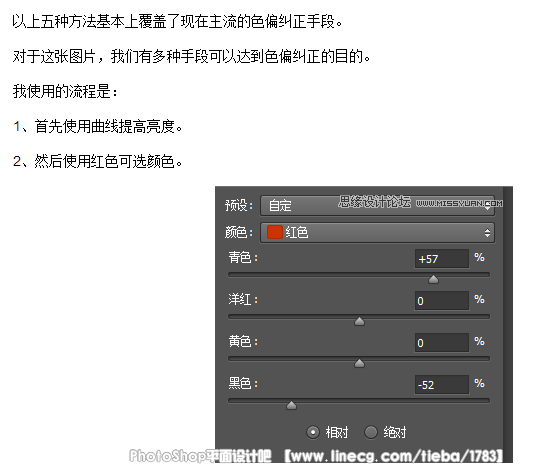Click the 黄色 yellow slider handle
The width and height of the screenshot is (553, 473).
coord(359,363)
